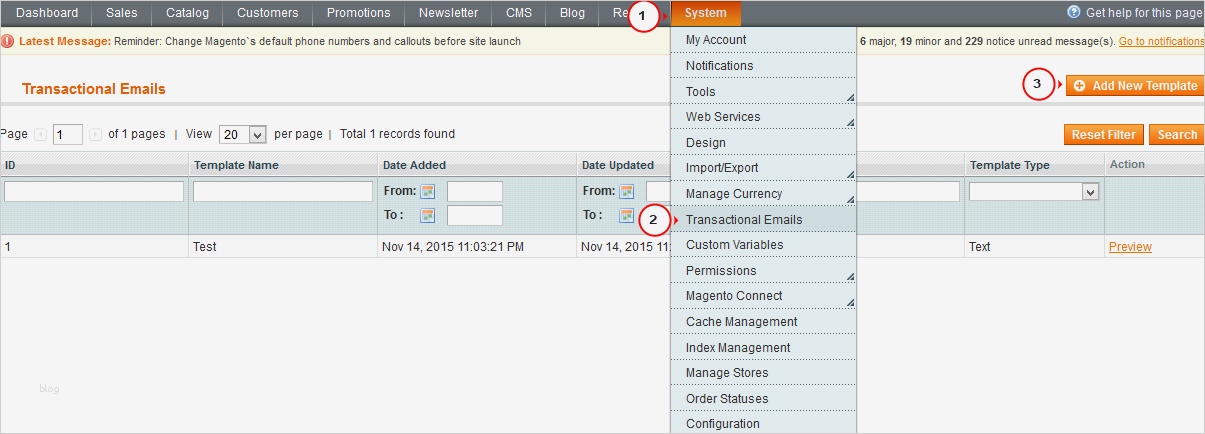Click the Reset Filter button
This screenshot has width=1205, height=434.
[x=1104, y=135]
